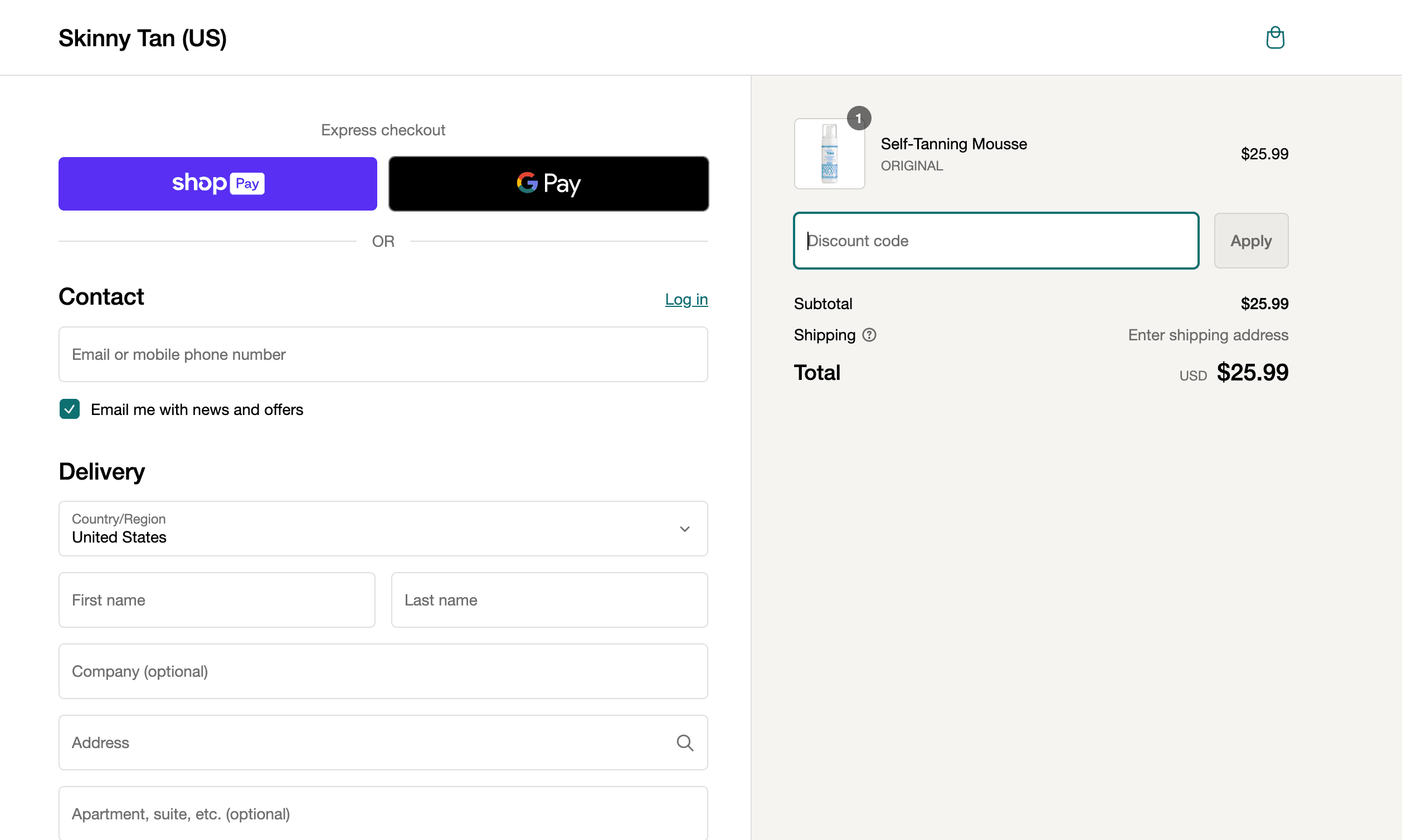Viewport: 1402px width, 840px height.
Task: Click the shipping help question mark icon
Action: click(869, 335)
